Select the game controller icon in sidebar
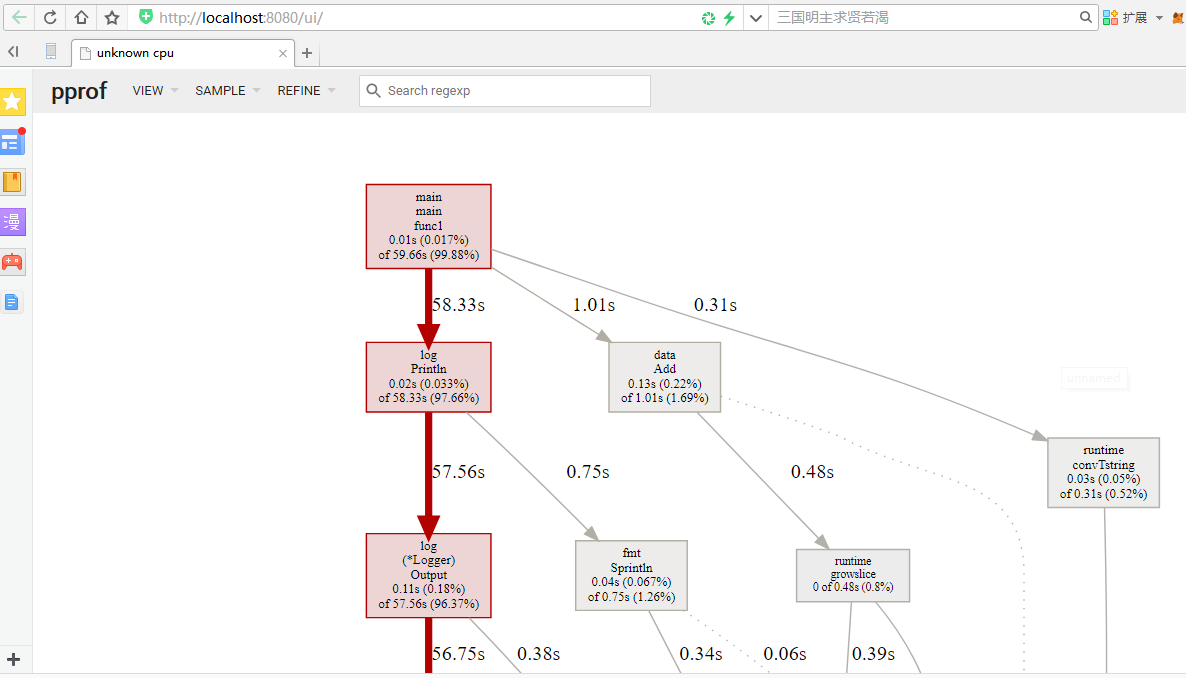Screen dimensions: 1186x678 click(x=13, y=262)
